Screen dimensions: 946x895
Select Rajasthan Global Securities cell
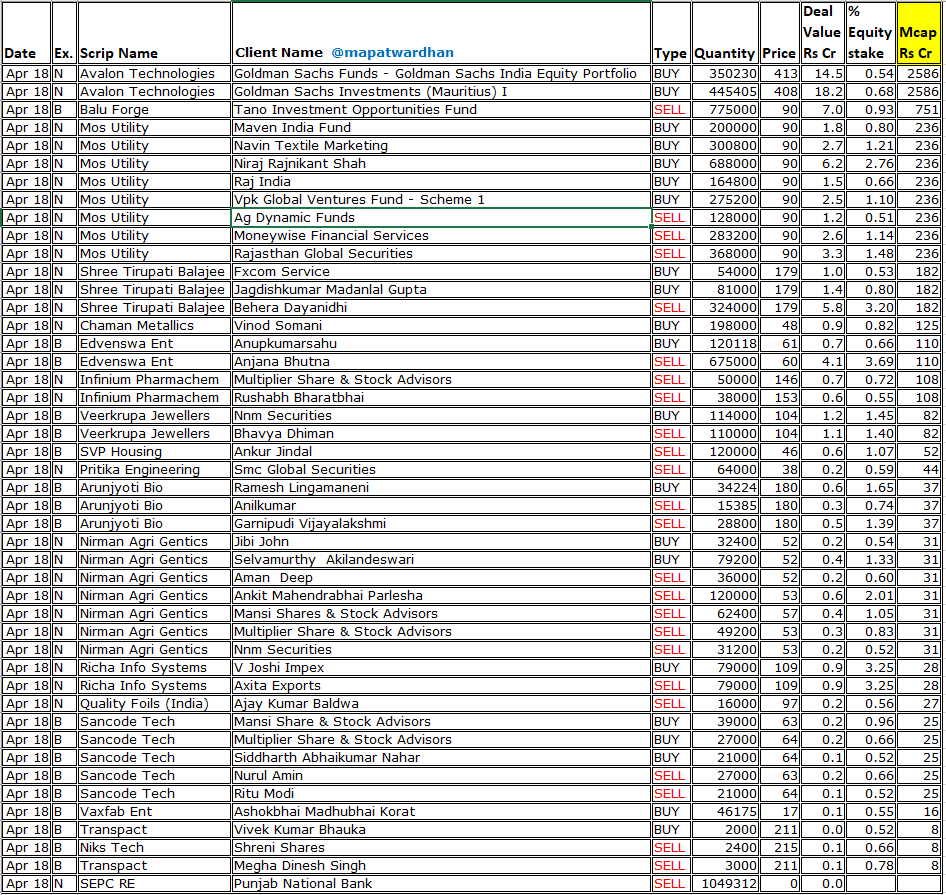441,253
